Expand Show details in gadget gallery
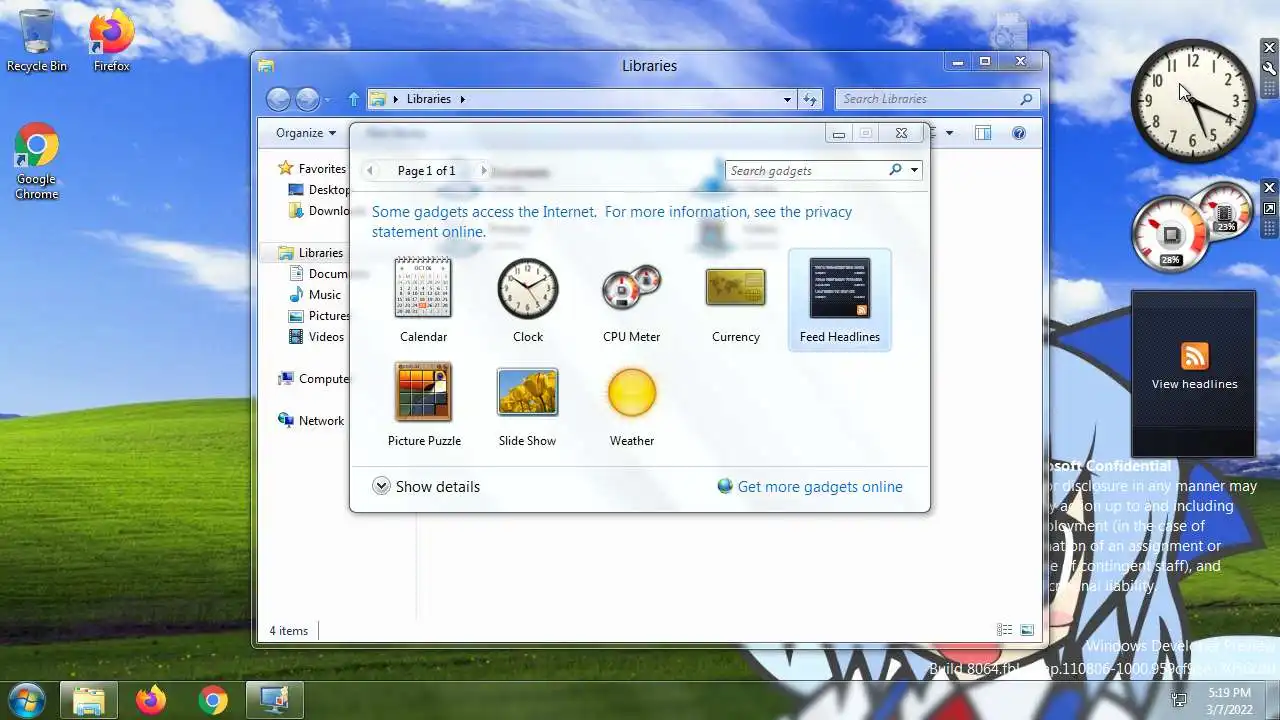Image resolution: width=1280 pixels, height=720 pixels. pyautogui.click(x=426, y=486)
